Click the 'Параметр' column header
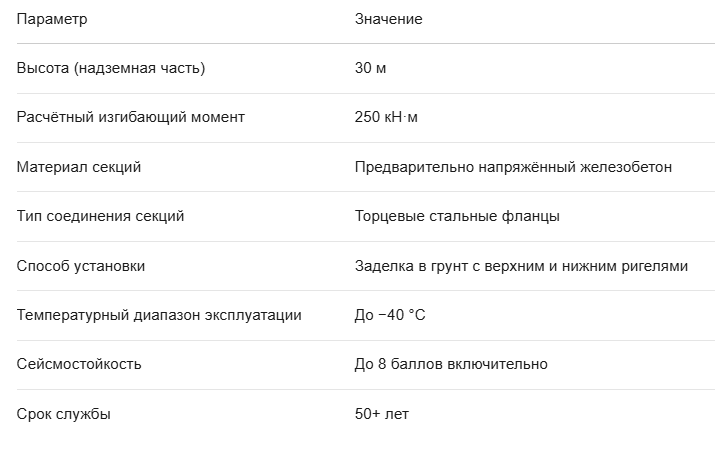The width and height of the screenshot is (715, 449). click(52, 20)
